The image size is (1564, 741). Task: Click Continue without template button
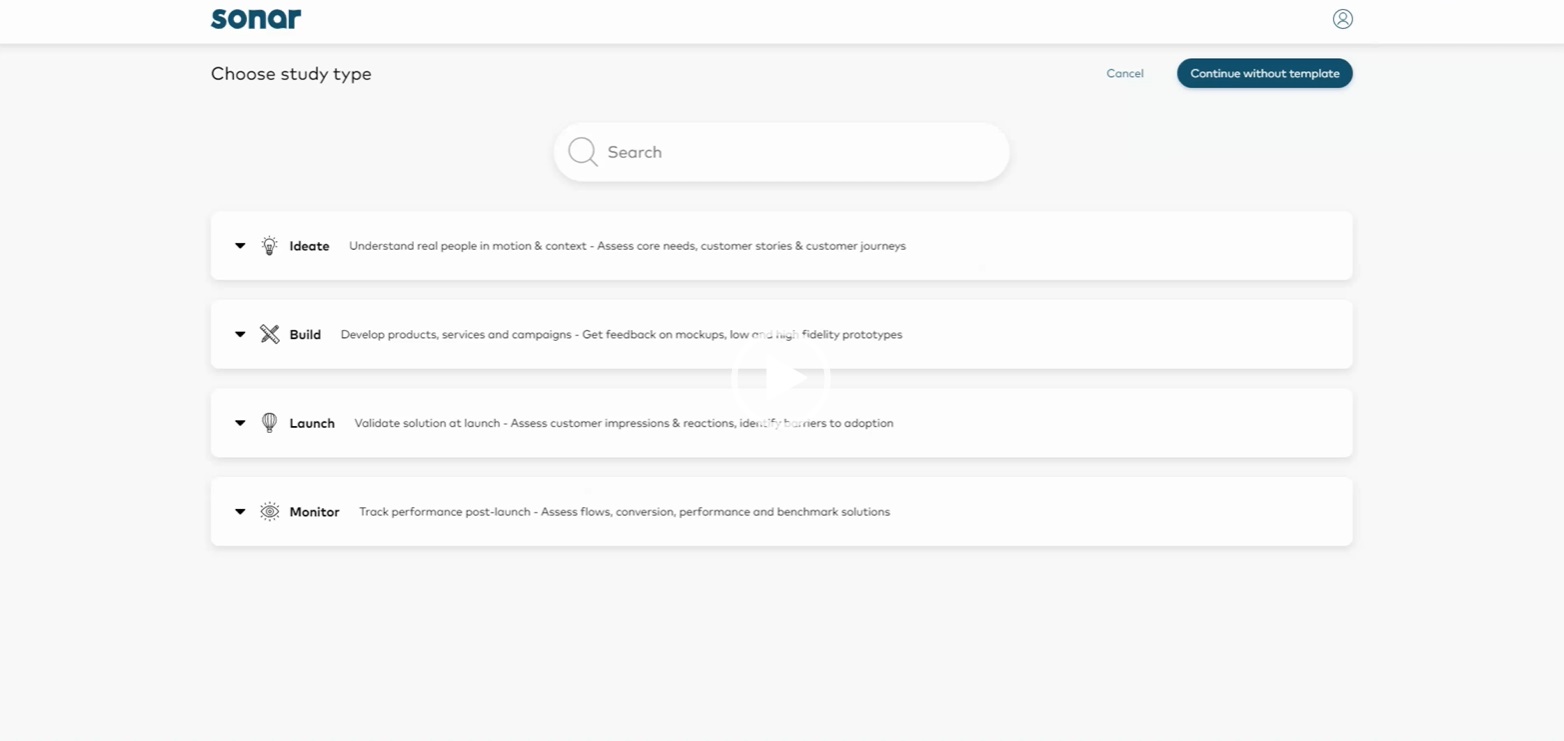(1264, 73)
